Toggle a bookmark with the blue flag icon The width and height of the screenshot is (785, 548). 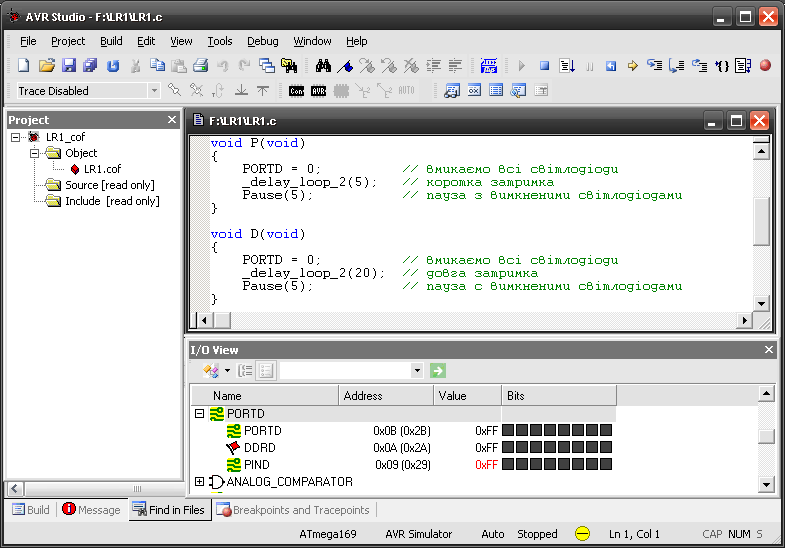(345, 66)
